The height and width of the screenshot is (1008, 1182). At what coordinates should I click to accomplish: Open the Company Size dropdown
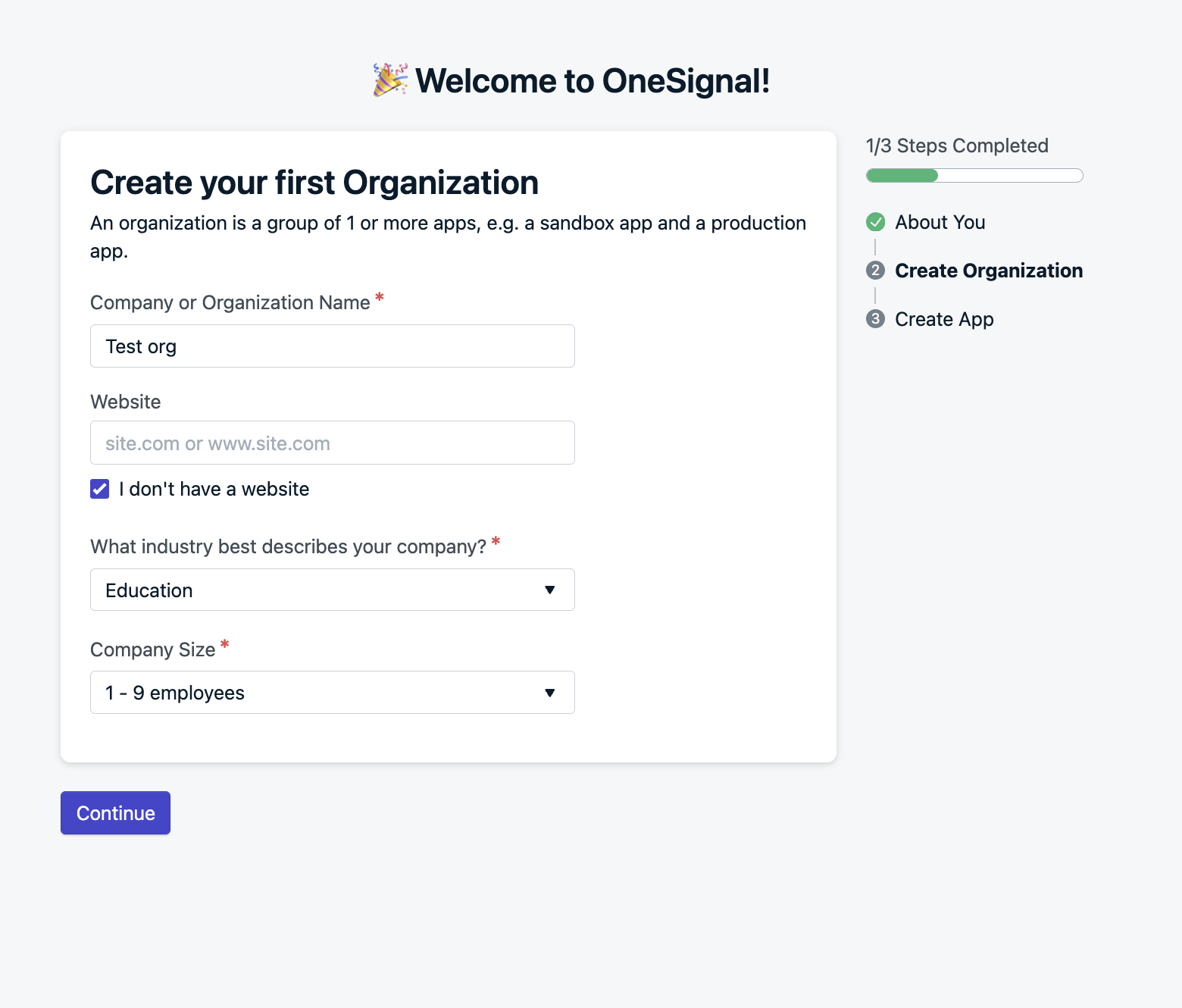click(x=332, y=693)
